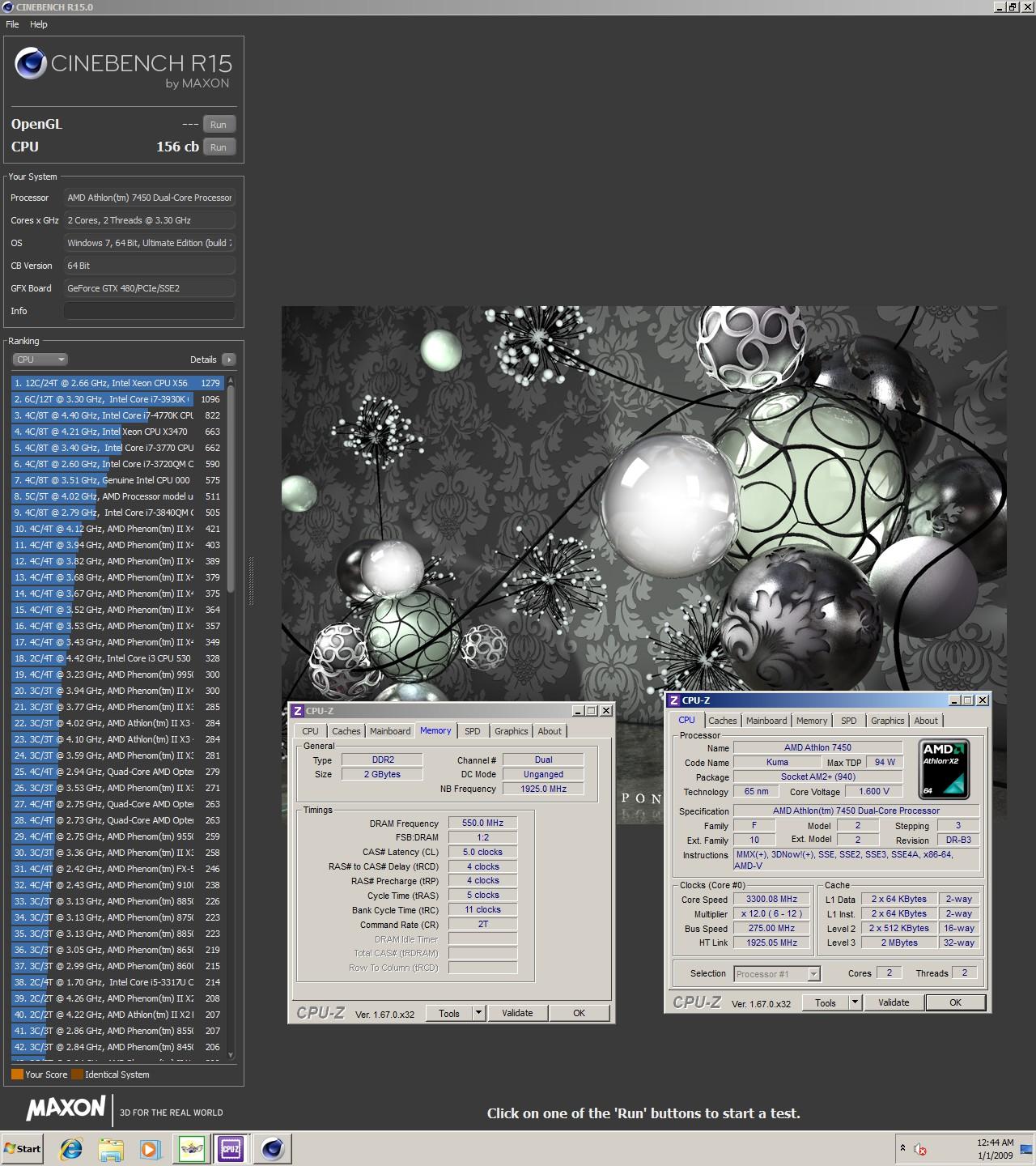The image size is (1036, 1166).
Task: Click the ranking list scrollbar thumb
Action: click(x=231, y=489)
